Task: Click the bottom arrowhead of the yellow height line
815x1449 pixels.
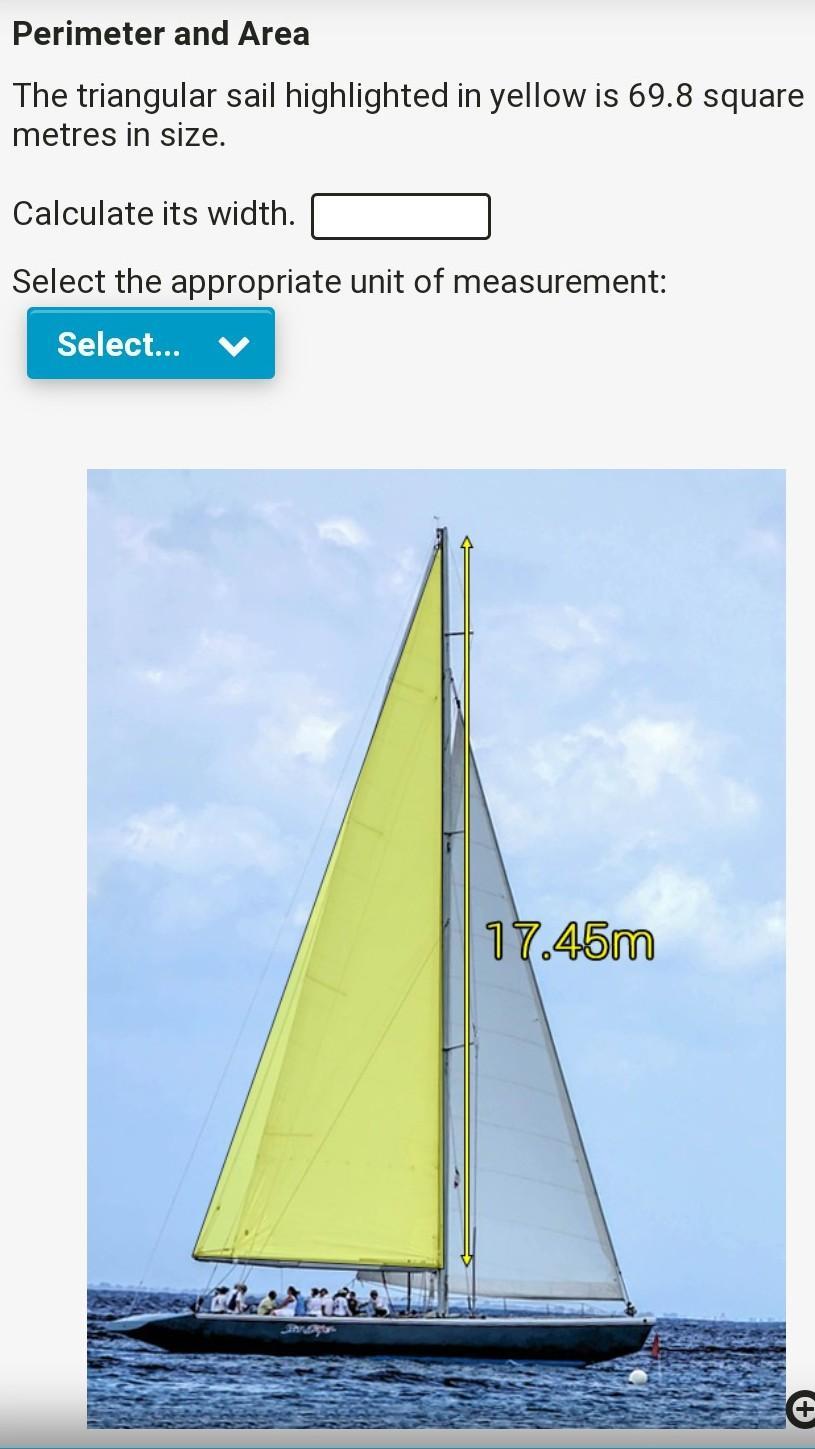Action: click(x=466, y=1258)
